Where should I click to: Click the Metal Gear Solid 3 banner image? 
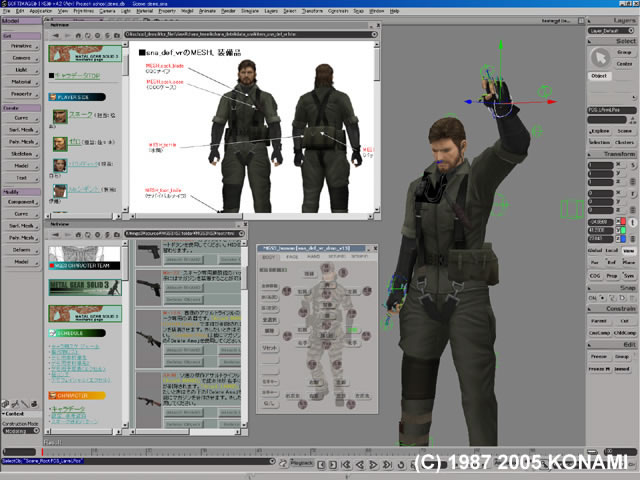coord(85,287)
